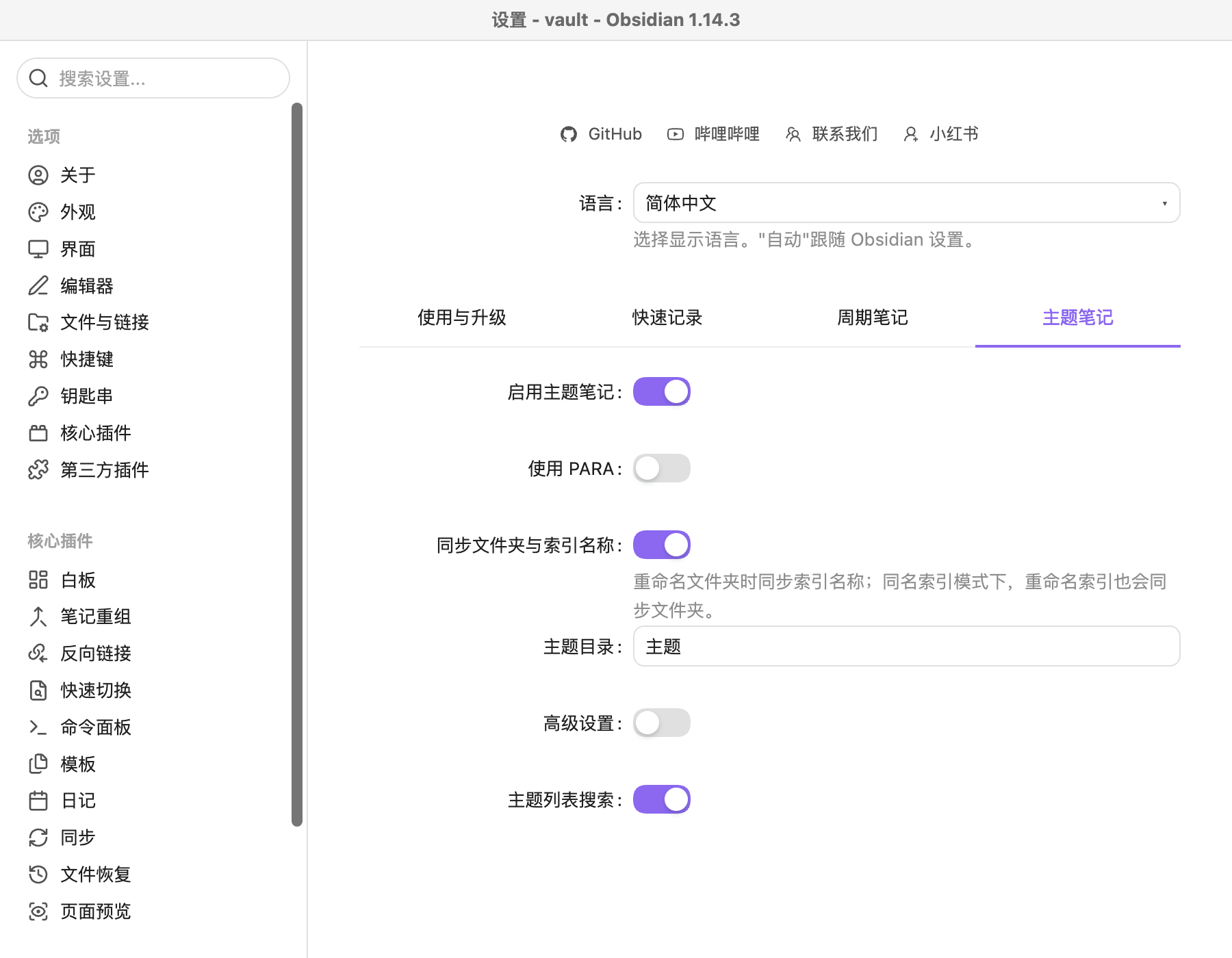Open the 界面 monitor icon

coord(38,249)
